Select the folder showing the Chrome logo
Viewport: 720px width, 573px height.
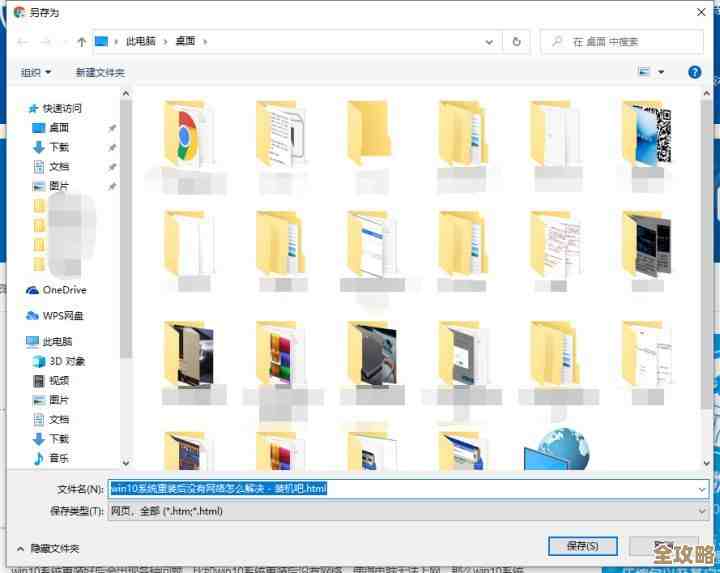(x=188, y=134)
